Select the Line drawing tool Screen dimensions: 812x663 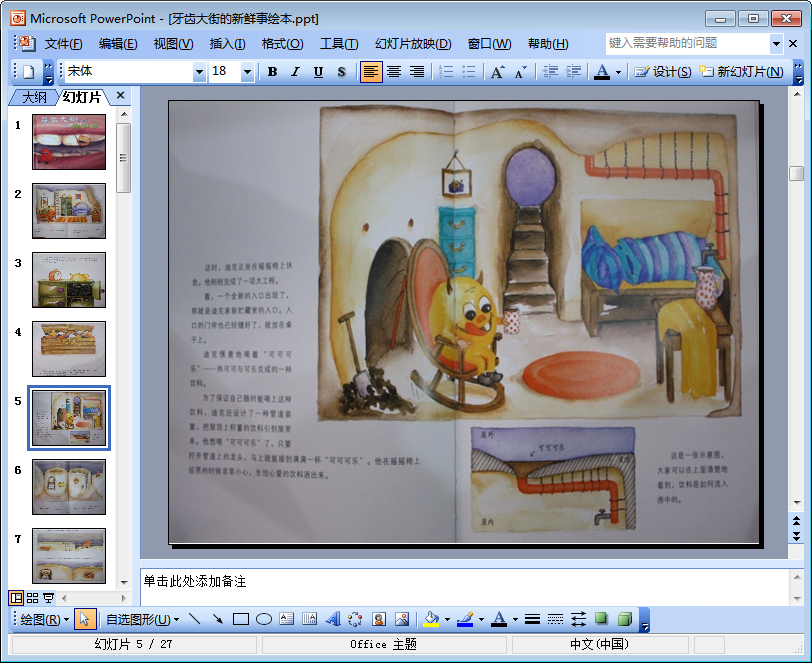click(x=195, y=619)
